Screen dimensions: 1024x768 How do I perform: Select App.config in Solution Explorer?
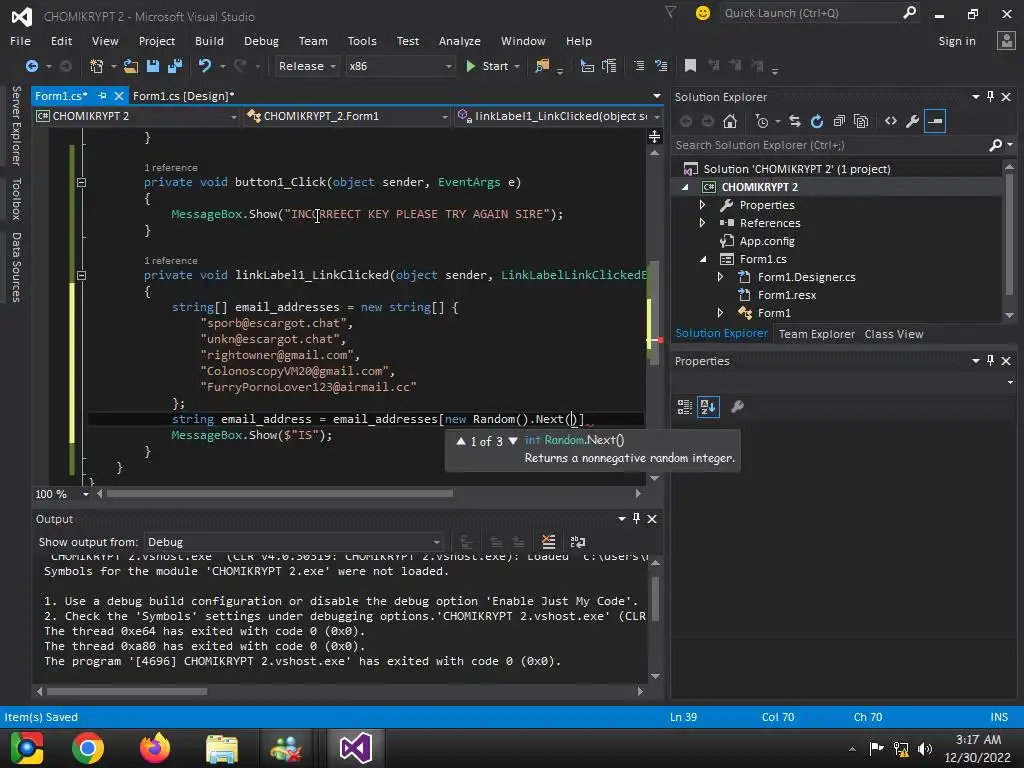point(767,241)
